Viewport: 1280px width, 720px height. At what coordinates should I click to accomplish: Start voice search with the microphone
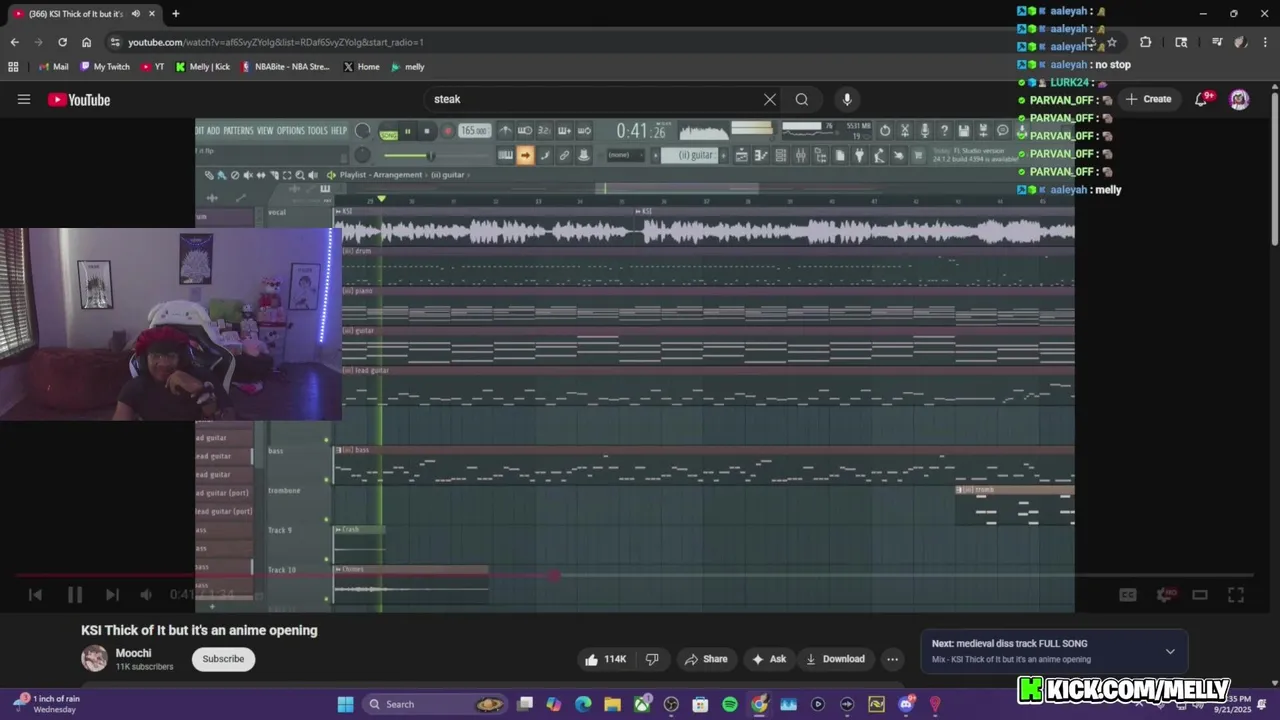[x=847, y=99]
